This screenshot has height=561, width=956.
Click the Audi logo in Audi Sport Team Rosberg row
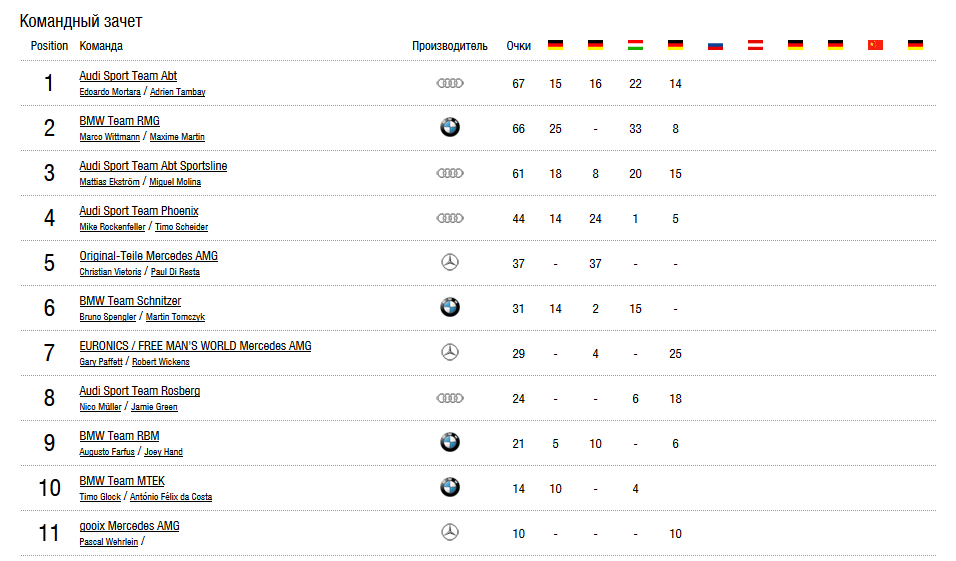tap(450, 398)
